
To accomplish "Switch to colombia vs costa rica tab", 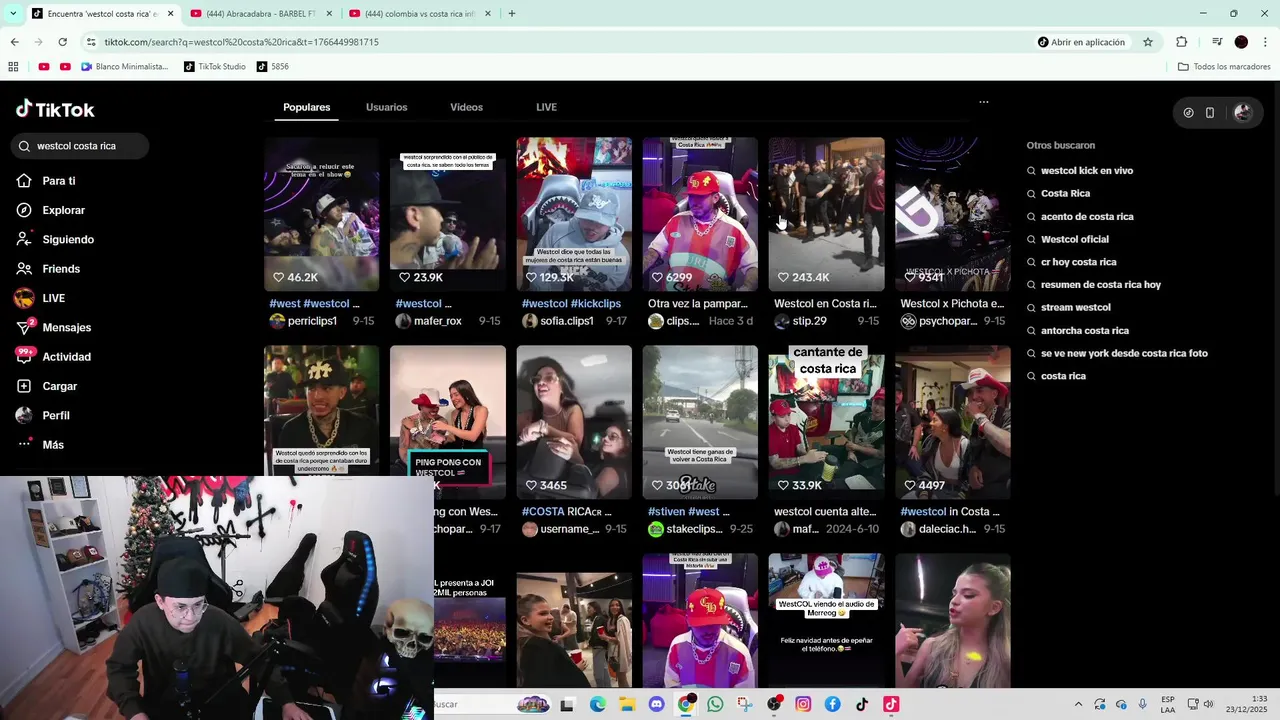I will click(x=420, y=14).
